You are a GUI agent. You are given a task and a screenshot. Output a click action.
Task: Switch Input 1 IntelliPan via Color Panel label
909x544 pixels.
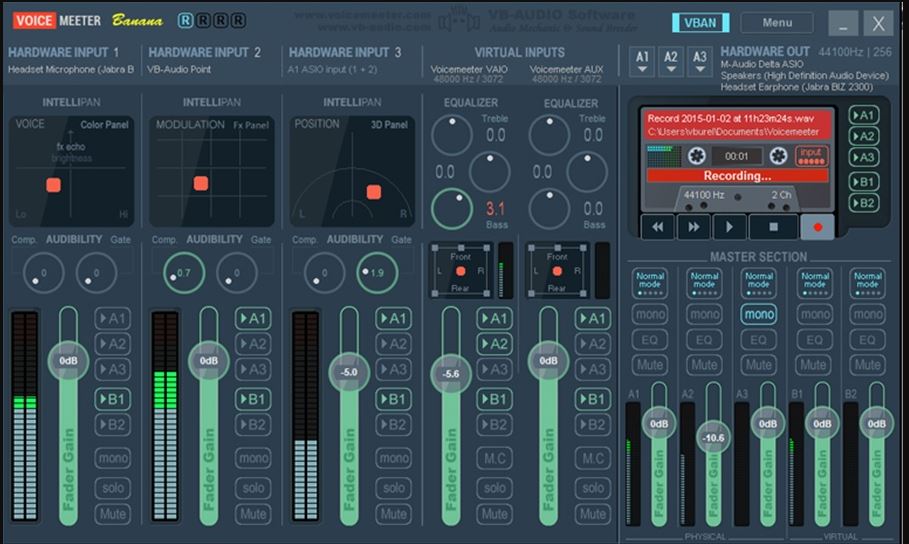click(104, 125)
